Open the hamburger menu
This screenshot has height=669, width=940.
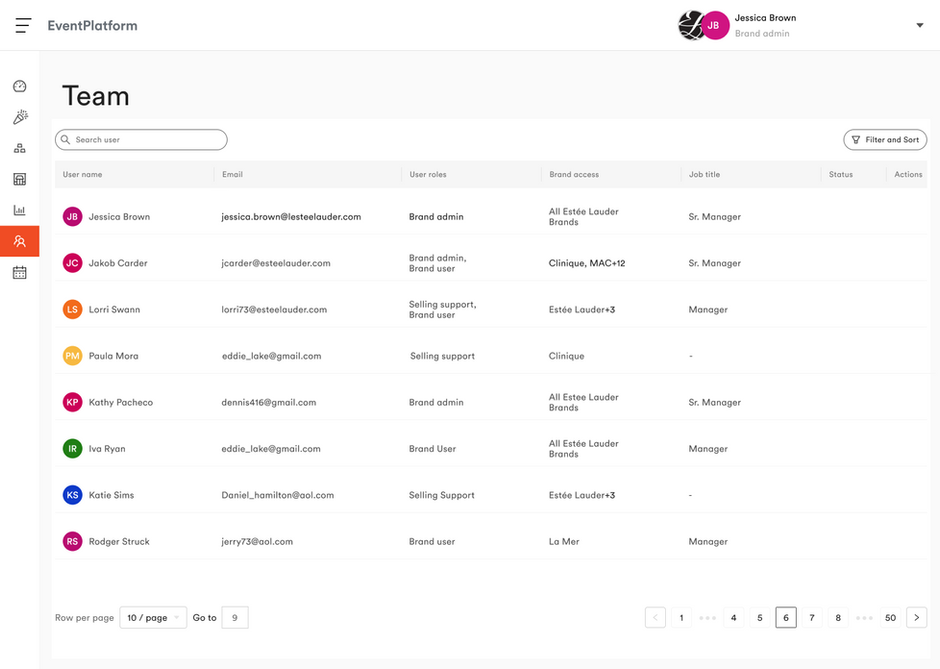[24, 25]
